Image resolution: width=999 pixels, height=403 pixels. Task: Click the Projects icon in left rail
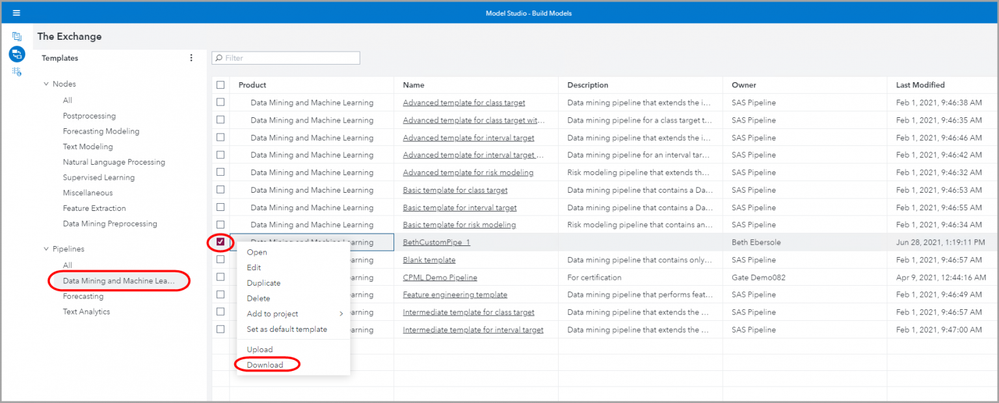[17, 36]
